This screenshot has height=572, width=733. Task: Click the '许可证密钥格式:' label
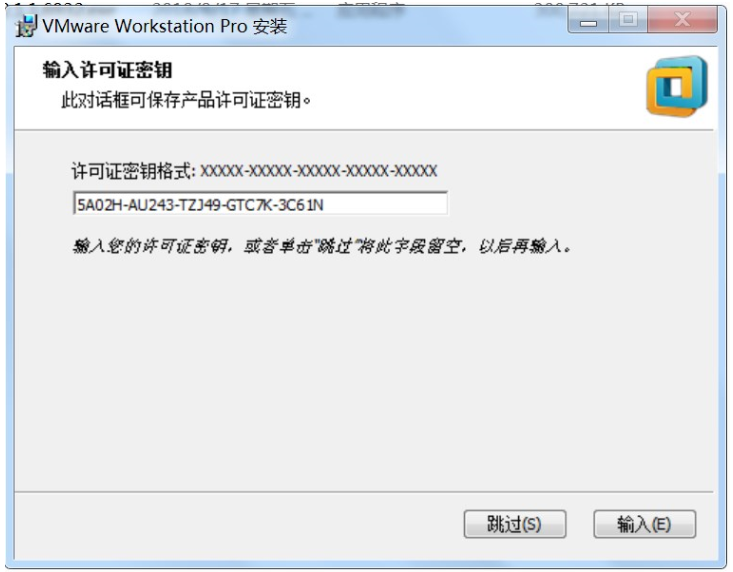(x=134, y=171)
